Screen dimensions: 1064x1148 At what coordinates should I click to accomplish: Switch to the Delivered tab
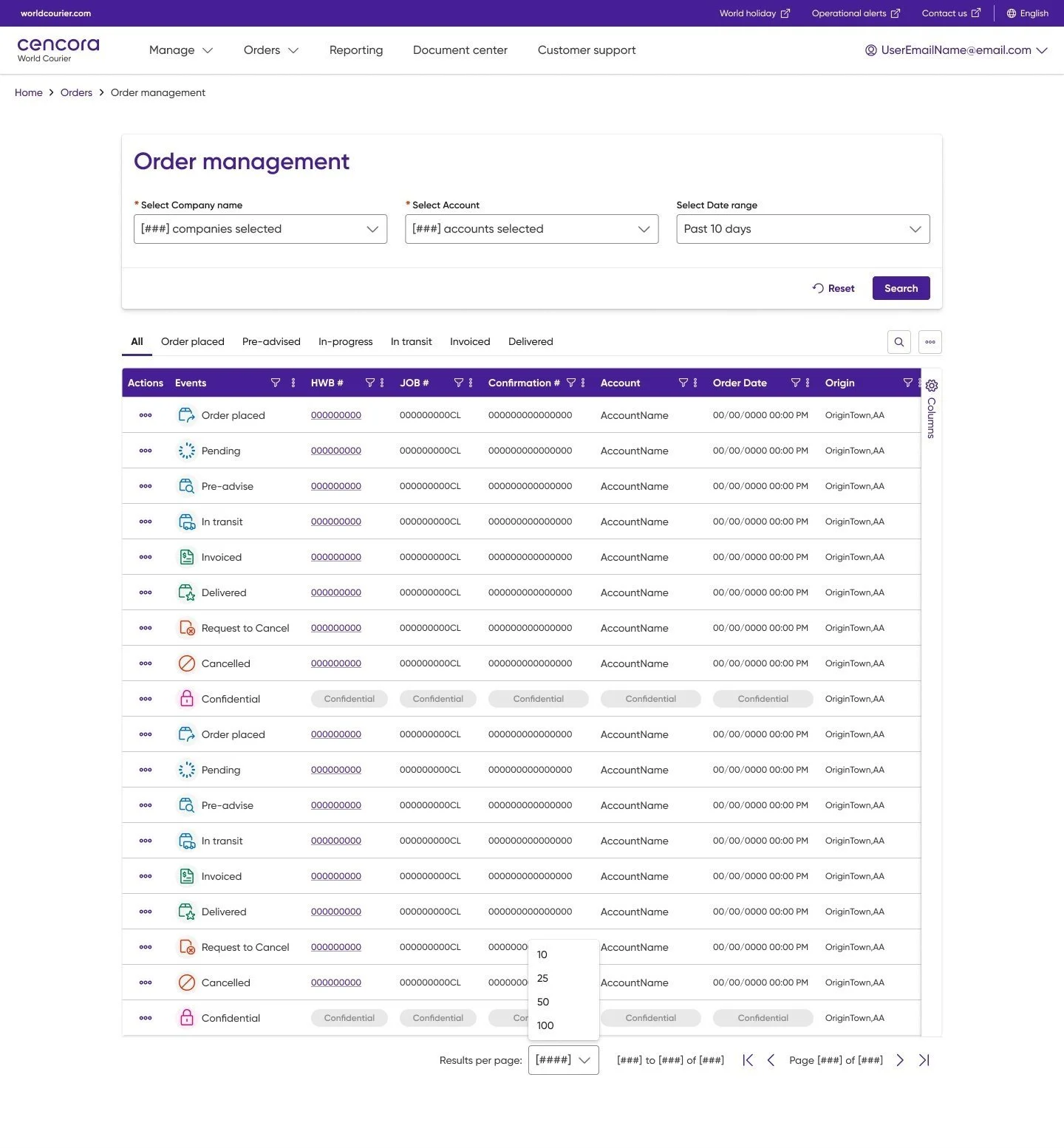(x=531, y=342)
